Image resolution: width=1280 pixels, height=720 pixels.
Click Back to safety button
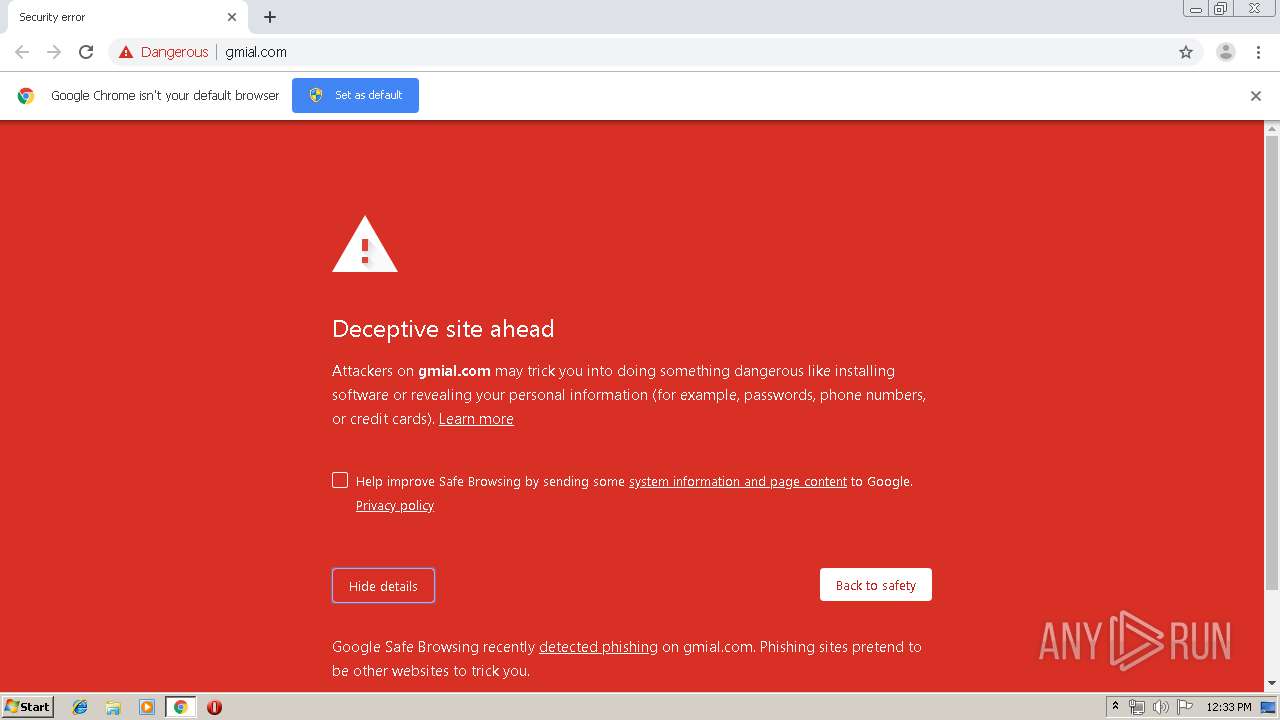[876, 585]
